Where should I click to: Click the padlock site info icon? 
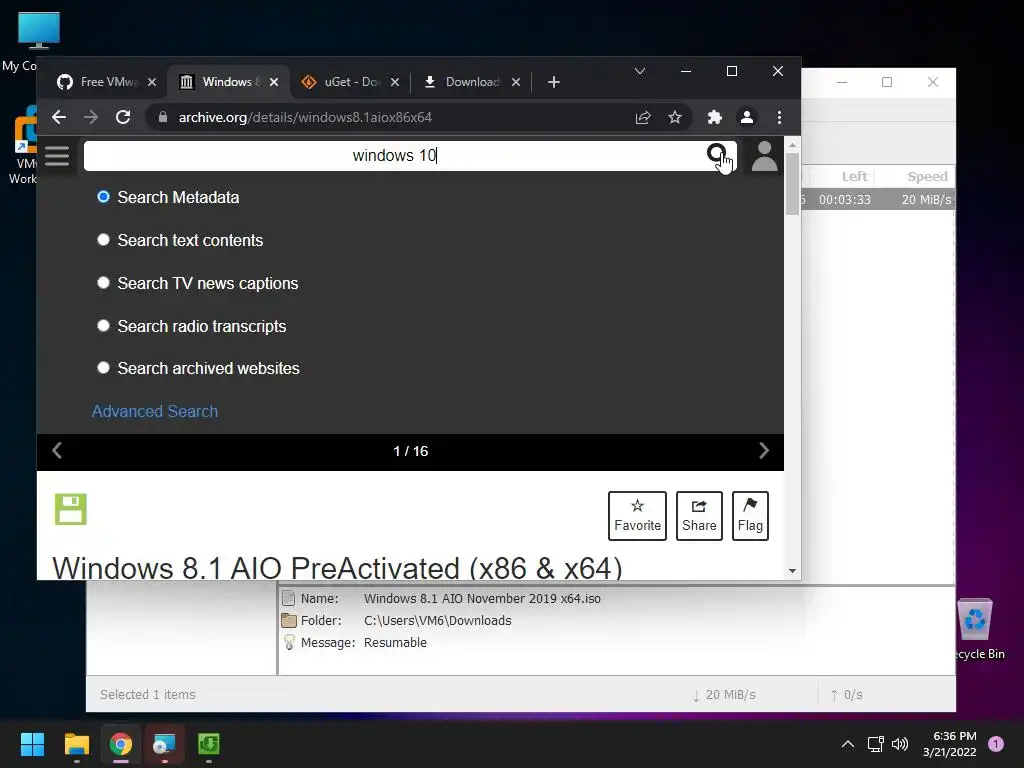click(163, 118)
